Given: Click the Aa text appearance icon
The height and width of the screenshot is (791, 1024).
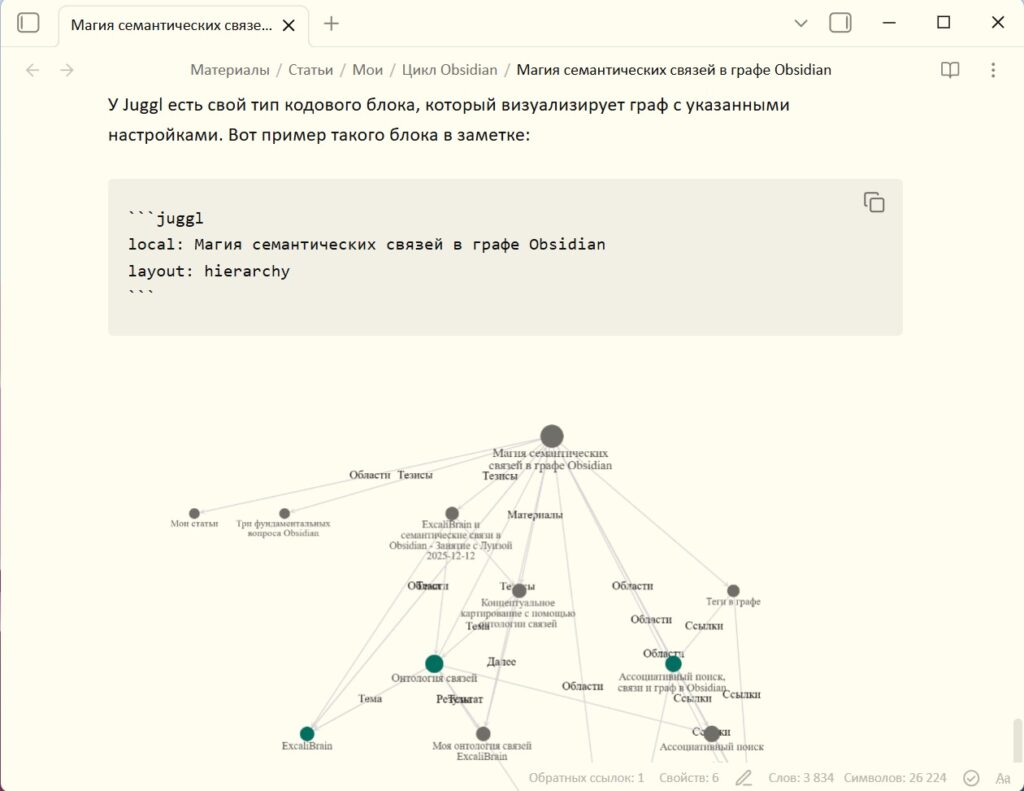Looking at the screenshot, I should pyautogui.click(x=1002, y=777).
